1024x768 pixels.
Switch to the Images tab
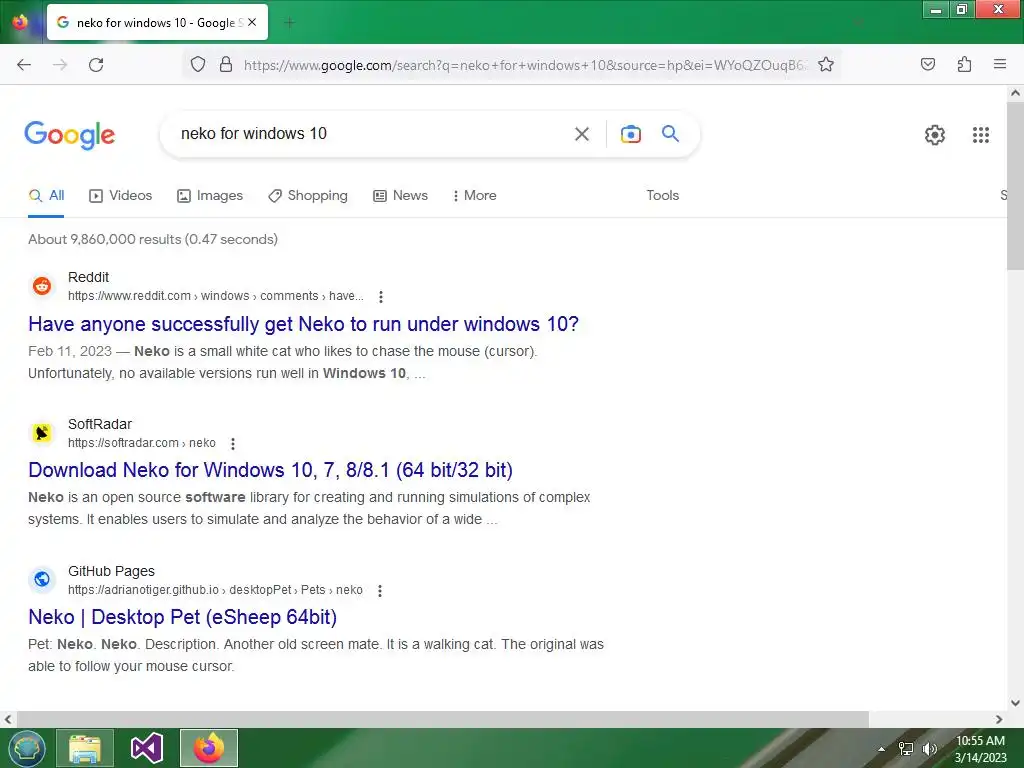click(210, 195)
